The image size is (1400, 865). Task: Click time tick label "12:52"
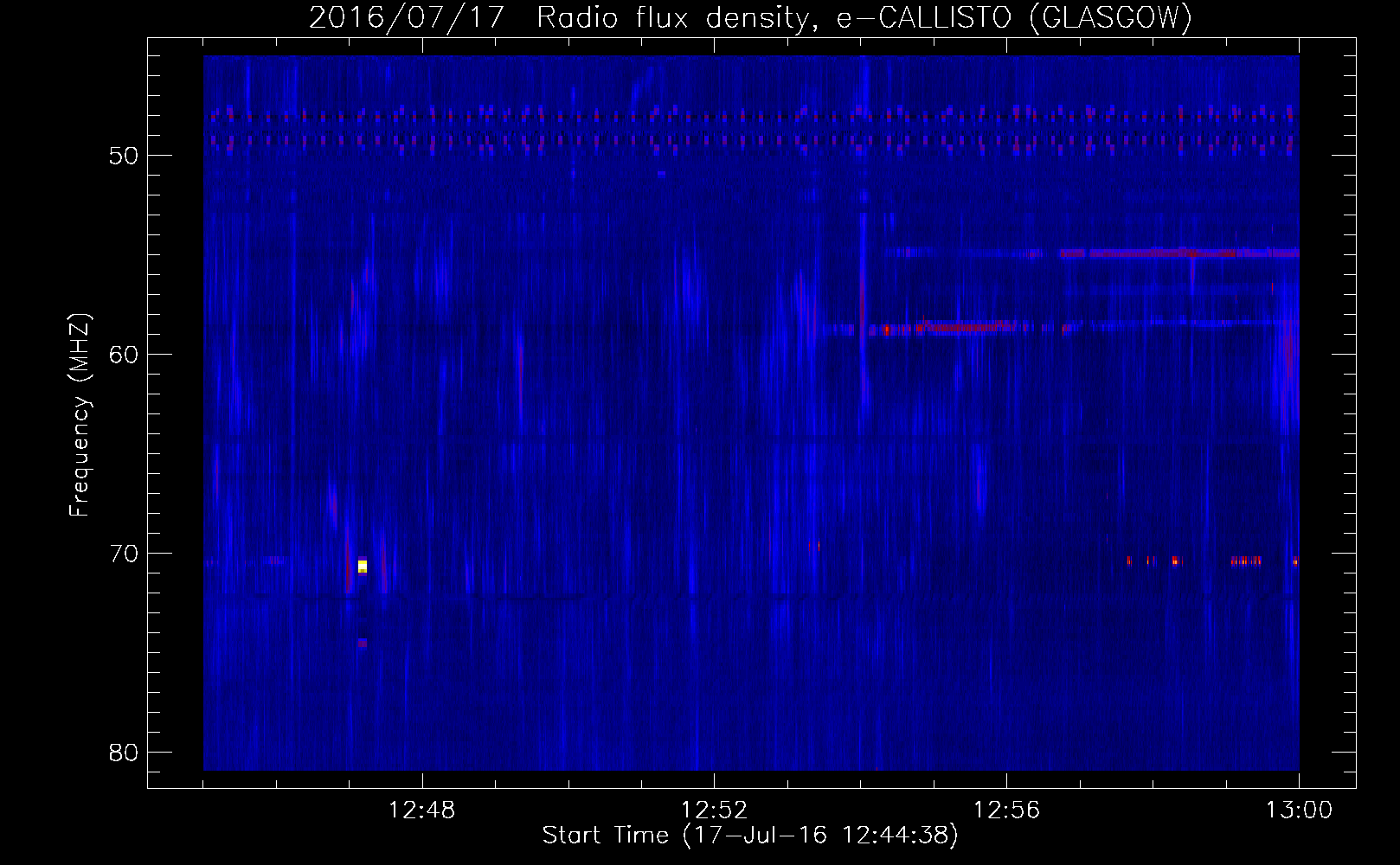(714, 811)
